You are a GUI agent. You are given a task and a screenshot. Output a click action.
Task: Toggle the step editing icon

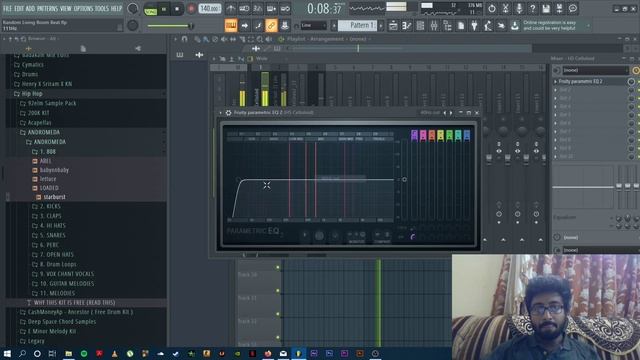point(258,26)
